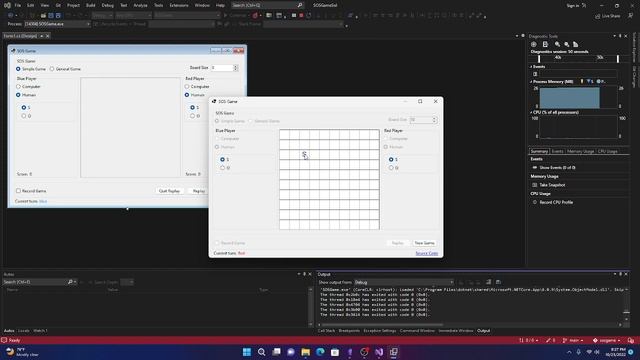Open File Explorer from the taskbar
640x360 pixels.
pos(305,352)
